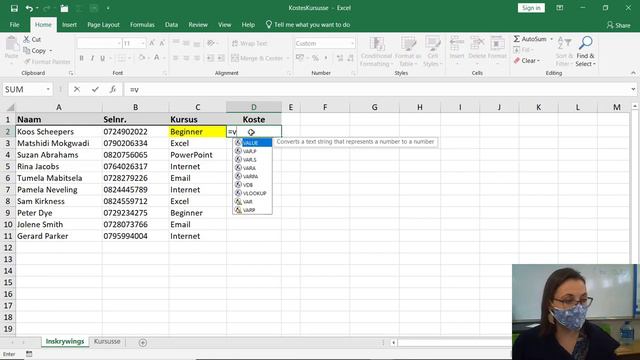The image size is (640, 360).
Task: Save the workbook using the Quick Access icon
Action: point(14,8)
